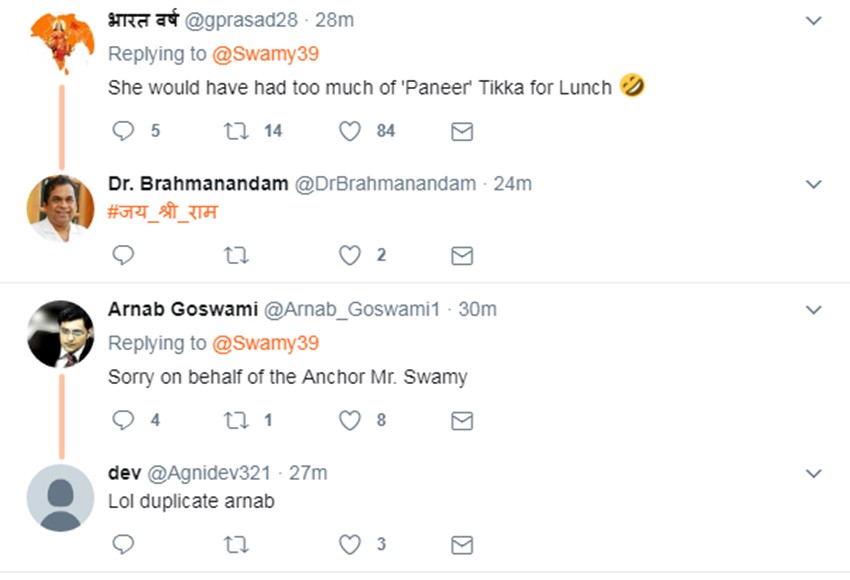Open more options on the @gprasad28 tweet
This screenshot has width=850, height=580.
(814, 21)
